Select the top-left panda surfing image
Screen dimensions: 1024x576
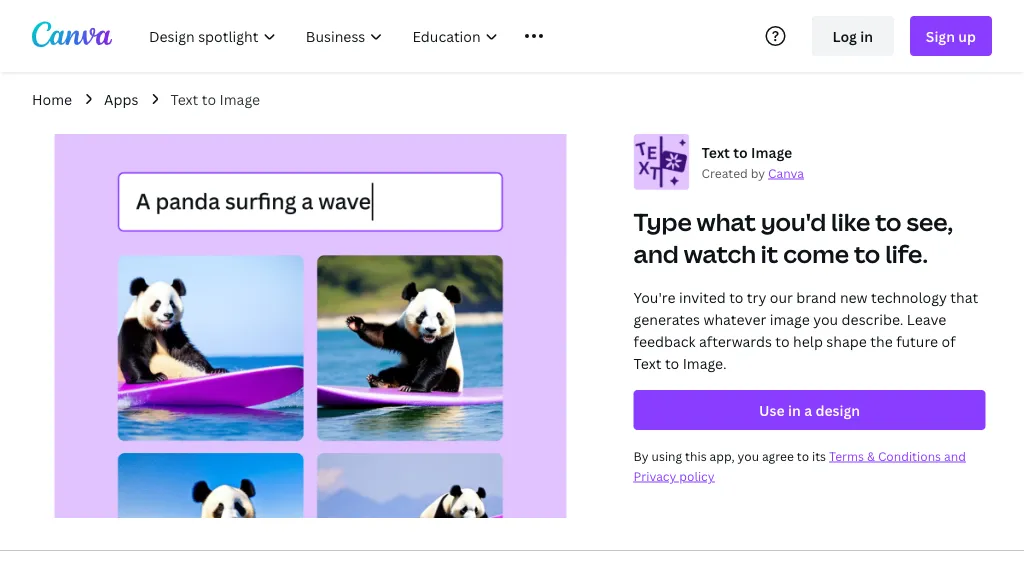click(x=211, y=347)
